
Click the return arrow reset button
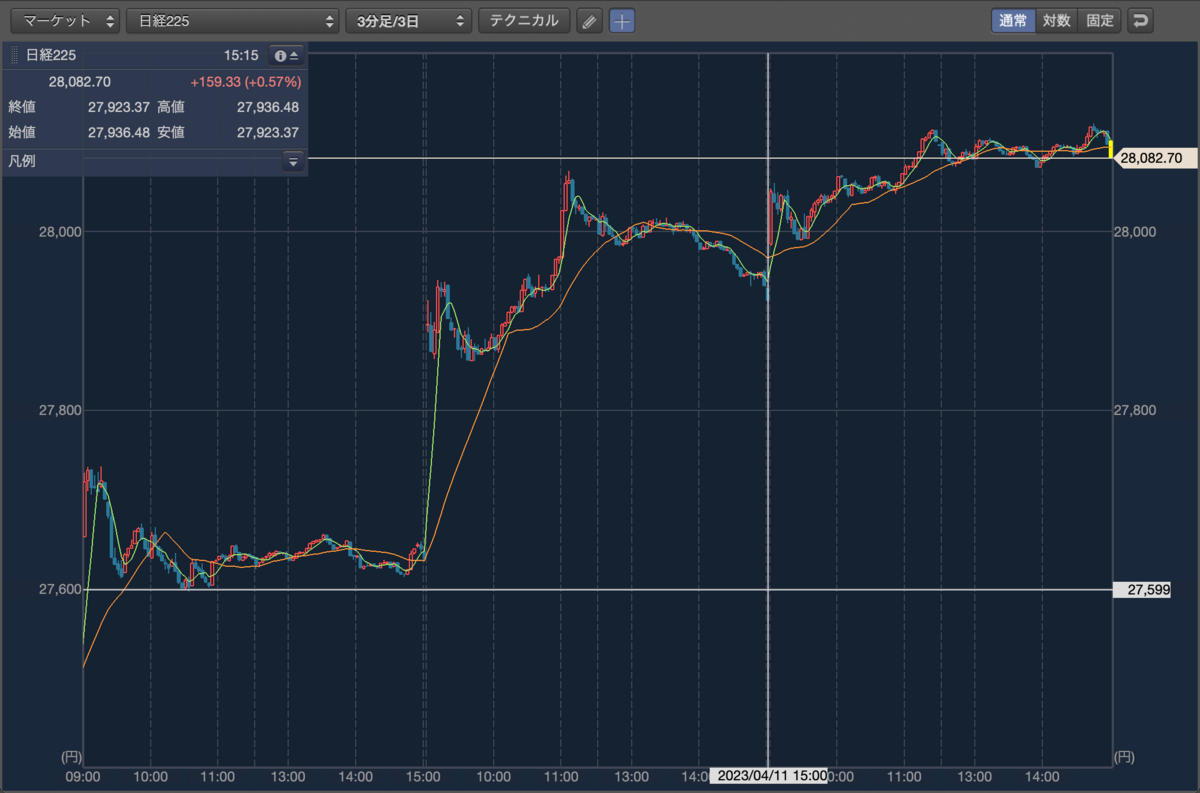(x=1140, y=20)
